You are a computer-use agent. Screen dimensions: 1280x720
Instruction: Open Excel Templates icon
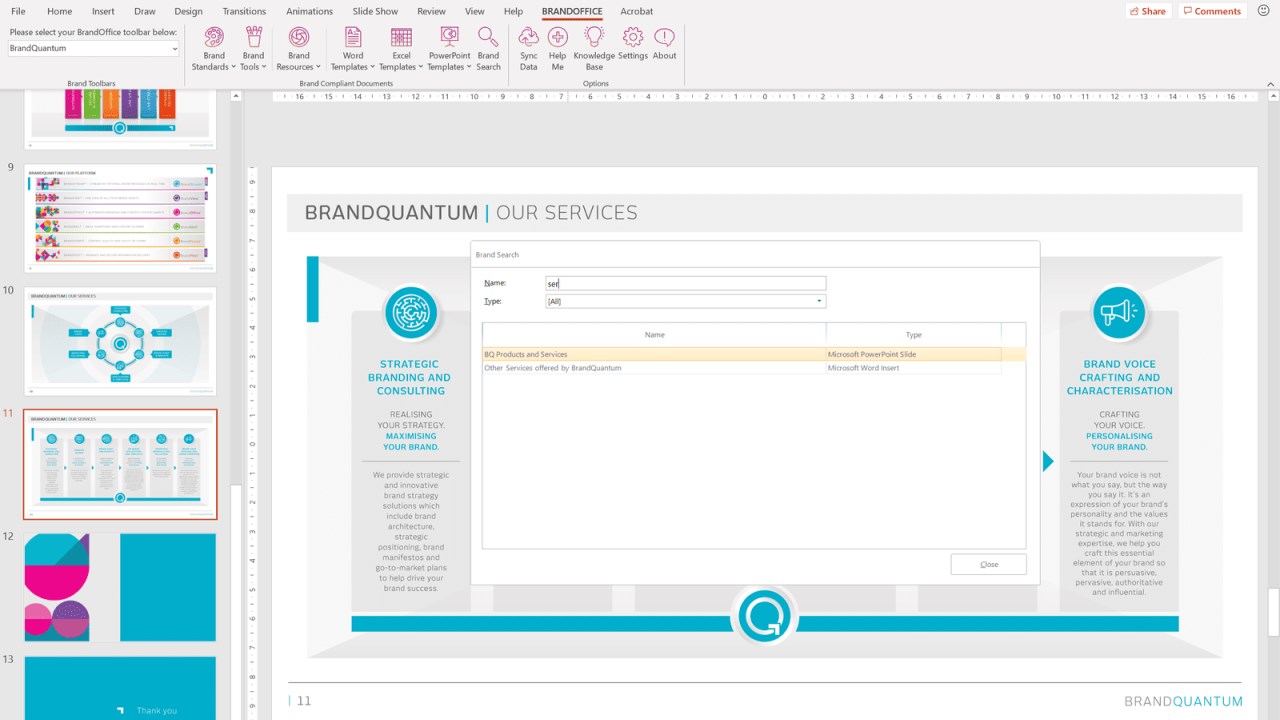pos(401,37)
